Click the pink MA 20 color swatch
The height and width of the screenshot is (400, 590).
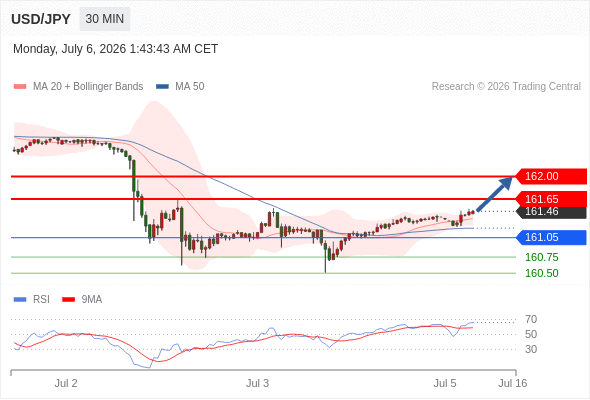tap(20, 87)
